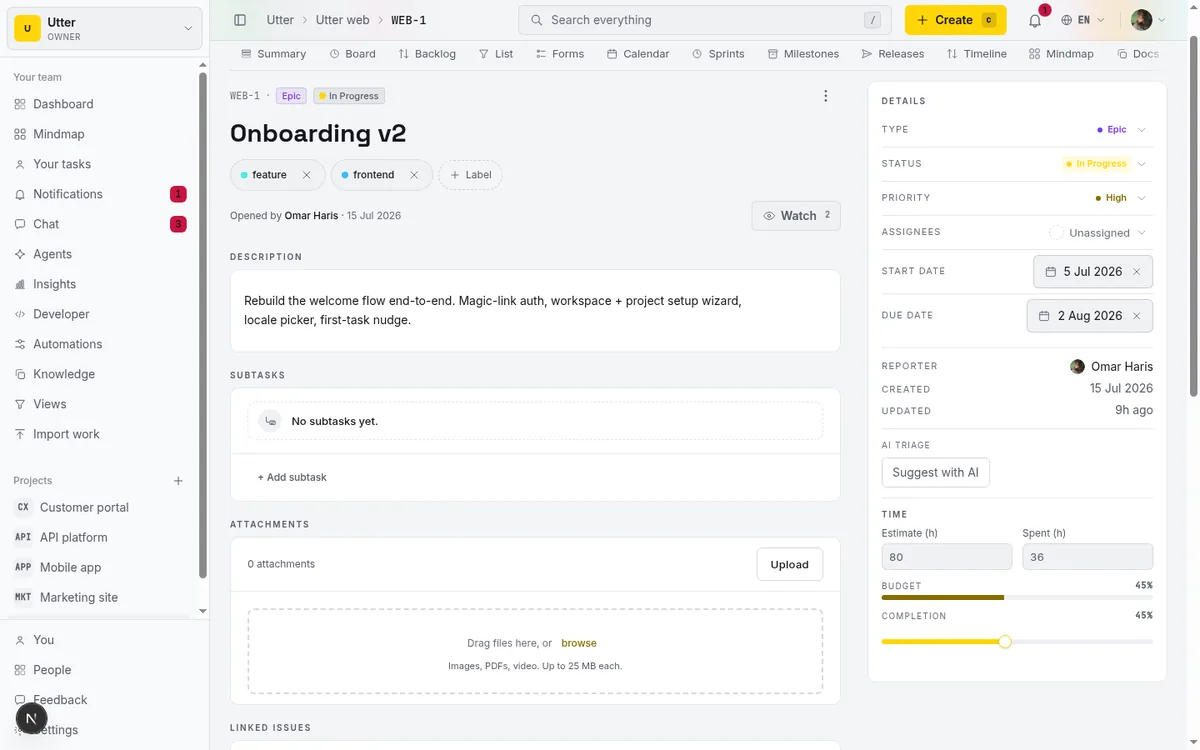Expand the Utter workspace switcher
This screenshot has width=1200, height=750.
pyautogui.click(x=105, y=29)
